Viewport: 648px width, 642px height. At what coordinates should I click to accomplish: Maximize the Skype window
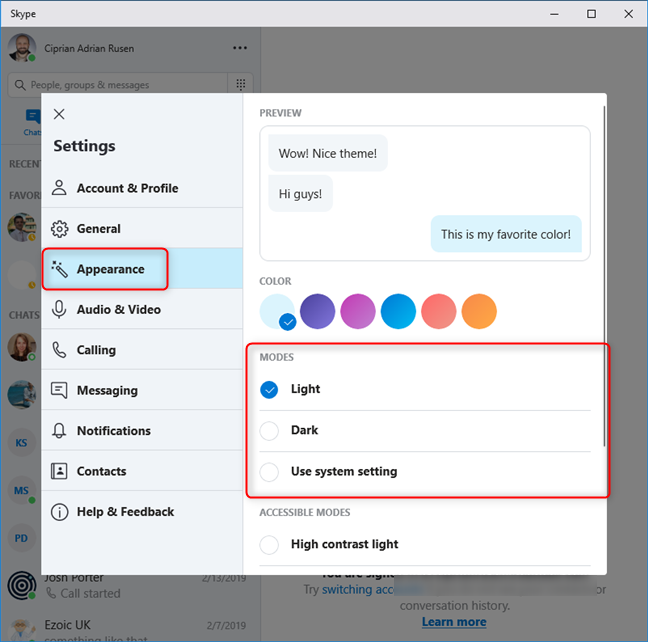coord(591,14)
